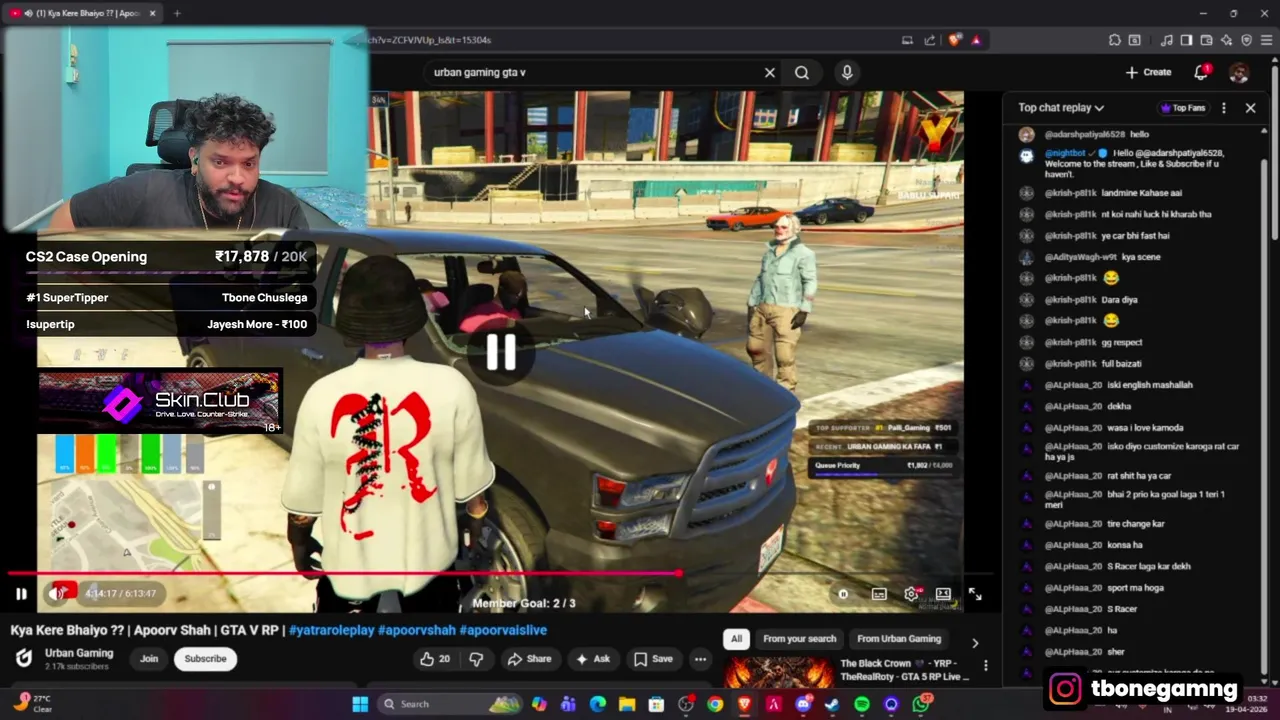The width and height of the screenshot is (1280, 720).
Task: Share the page URL from address bar
Action: 930,40
